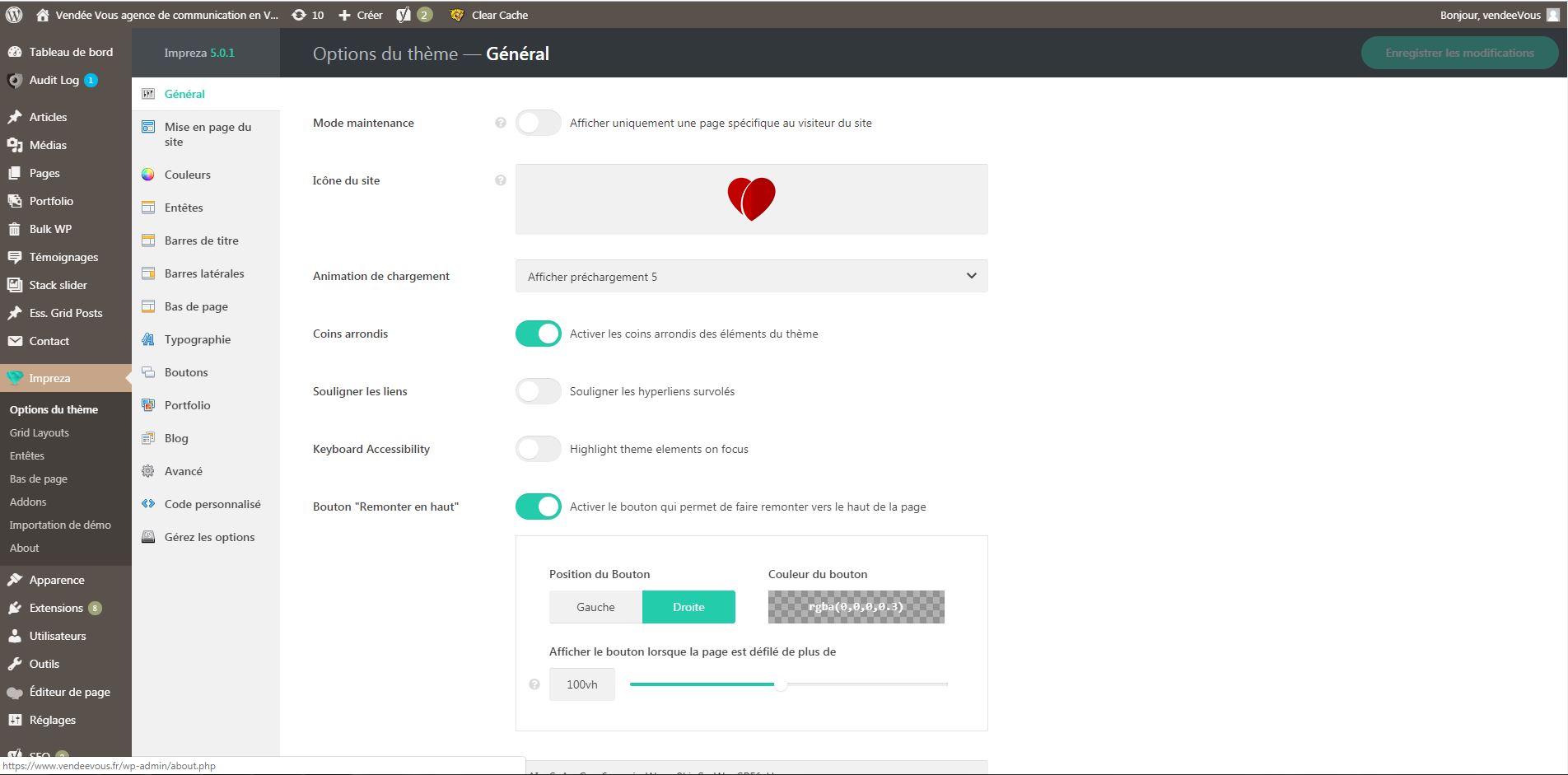Click the Yoast SEO icon in admin bar

[x=404, y=15]
